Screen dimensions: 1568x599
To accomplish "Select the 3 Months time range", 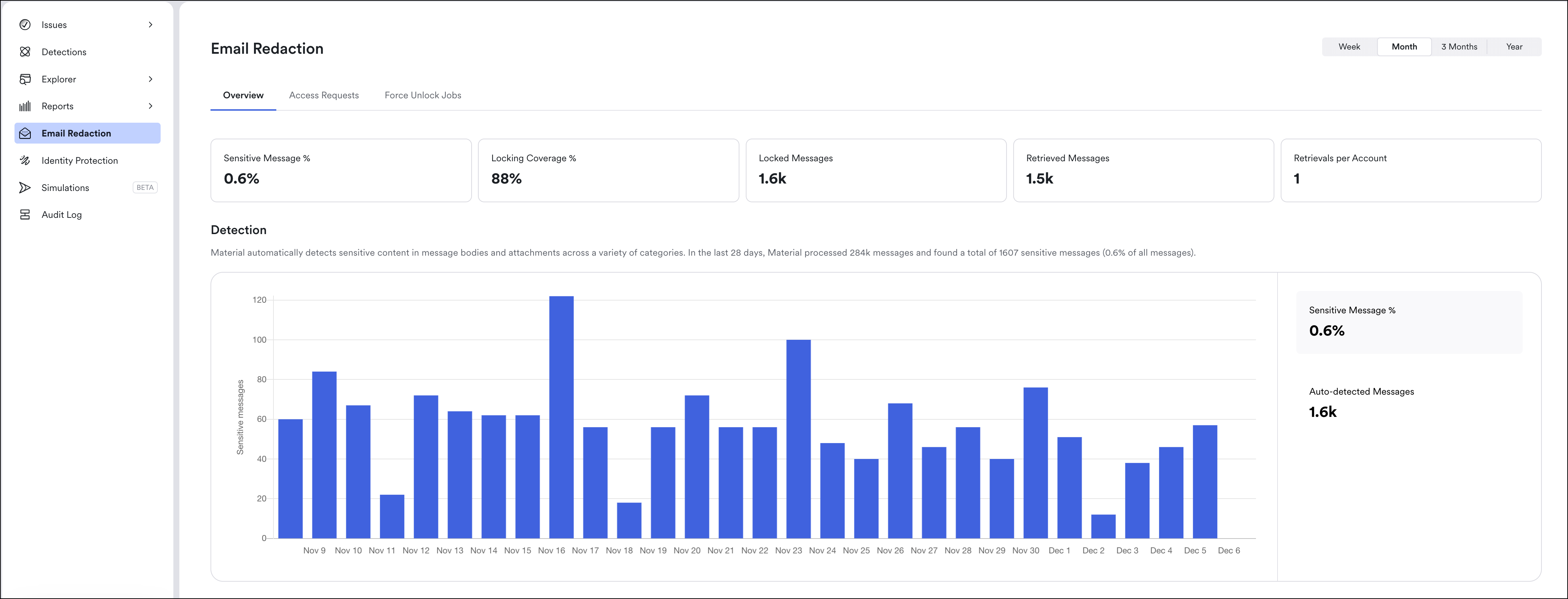I will click(x=1459, y=47).
